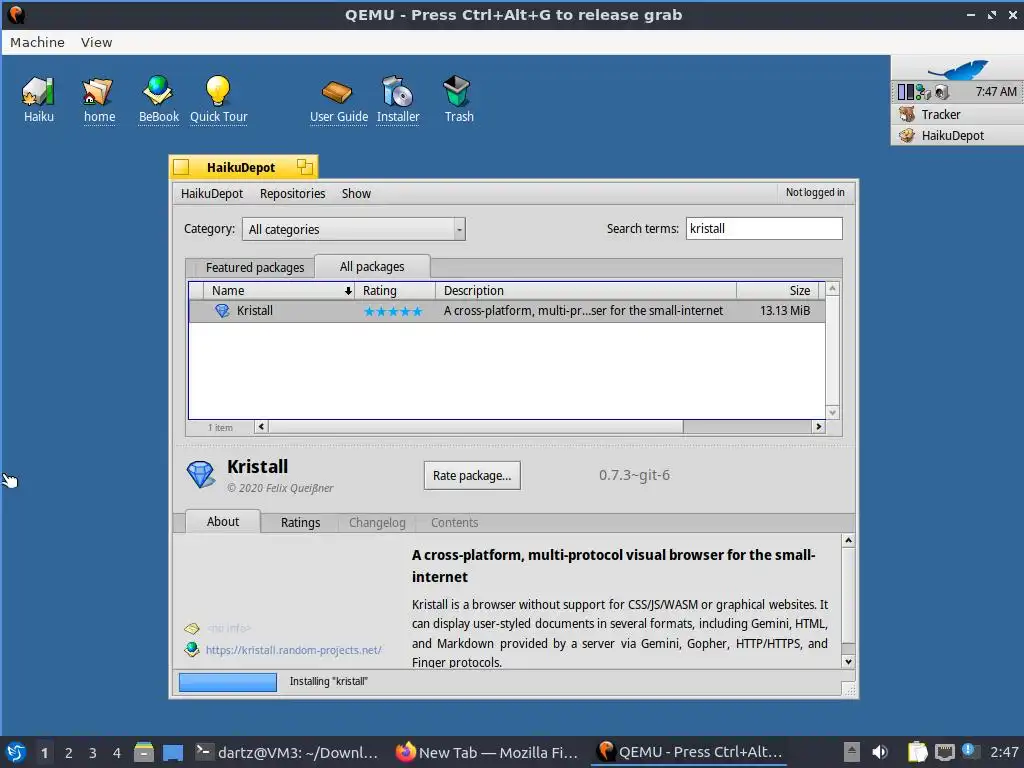Click the package list scroll up arrow
The image size is (1024, 768).
pyautogui.click(x=832, y=288)
